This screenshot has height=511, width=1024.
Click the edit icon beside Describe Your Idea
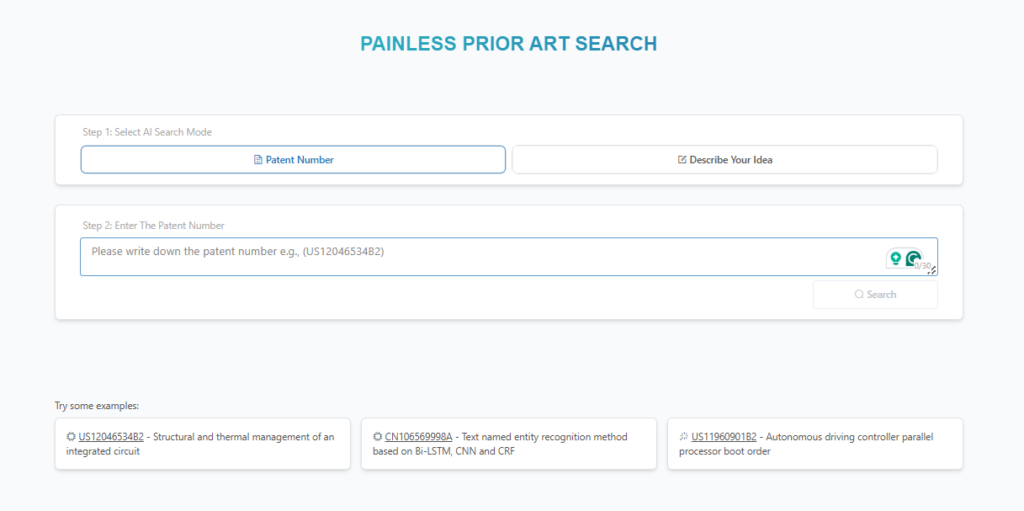682,160
